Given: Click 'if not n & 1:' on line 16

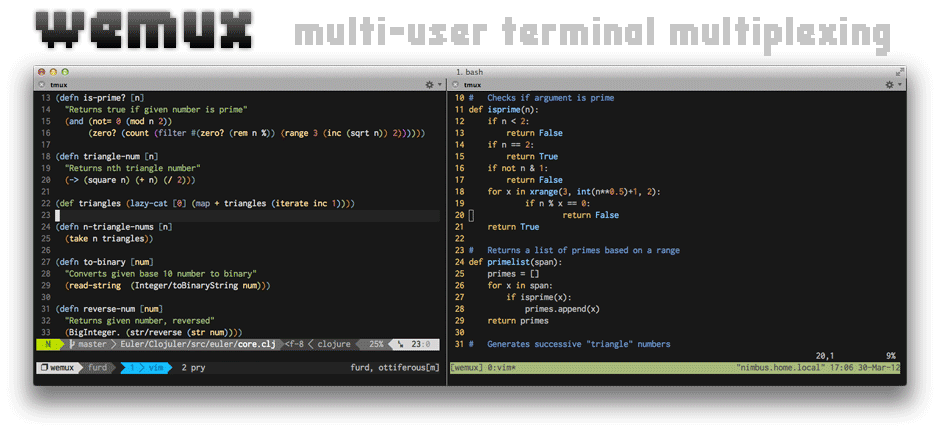Looking at the screenshot, I should [518, 168].
